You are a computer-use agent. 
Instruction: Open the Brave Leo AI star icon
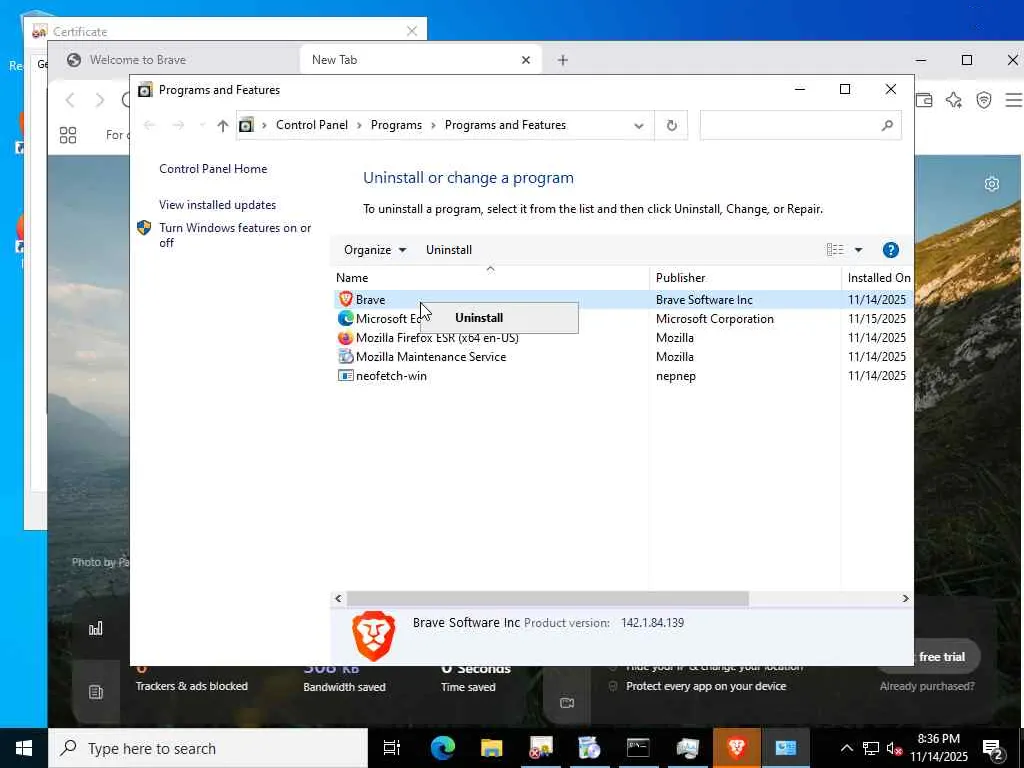click(x=954, y=100)
